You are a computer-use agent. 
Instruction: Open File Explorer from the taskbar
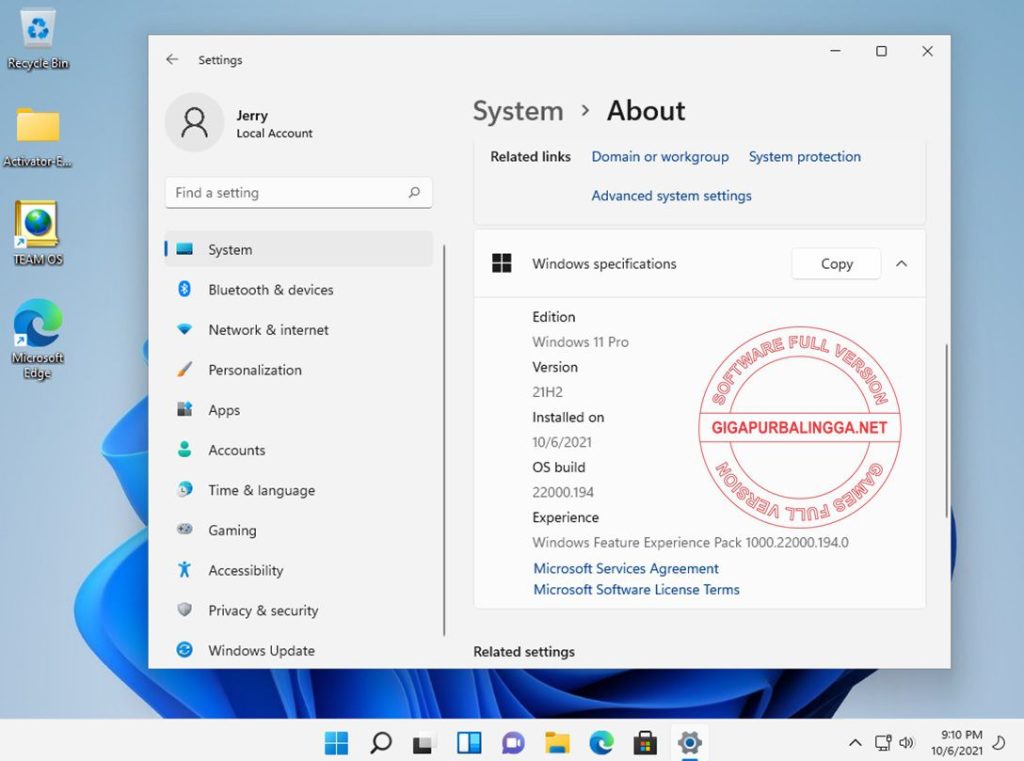(557, 742)
